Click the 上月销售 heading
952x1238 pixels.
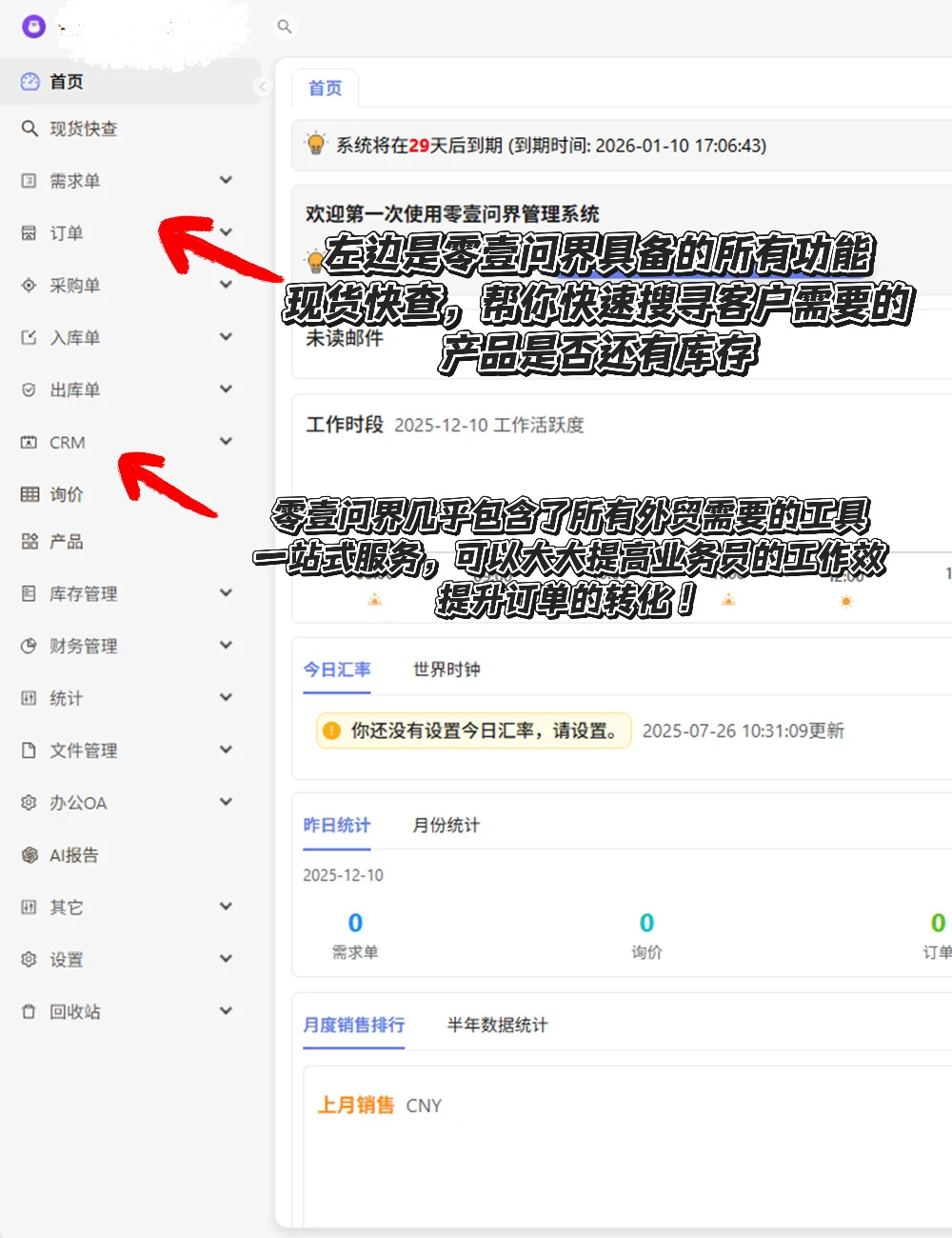(356, 1106)
